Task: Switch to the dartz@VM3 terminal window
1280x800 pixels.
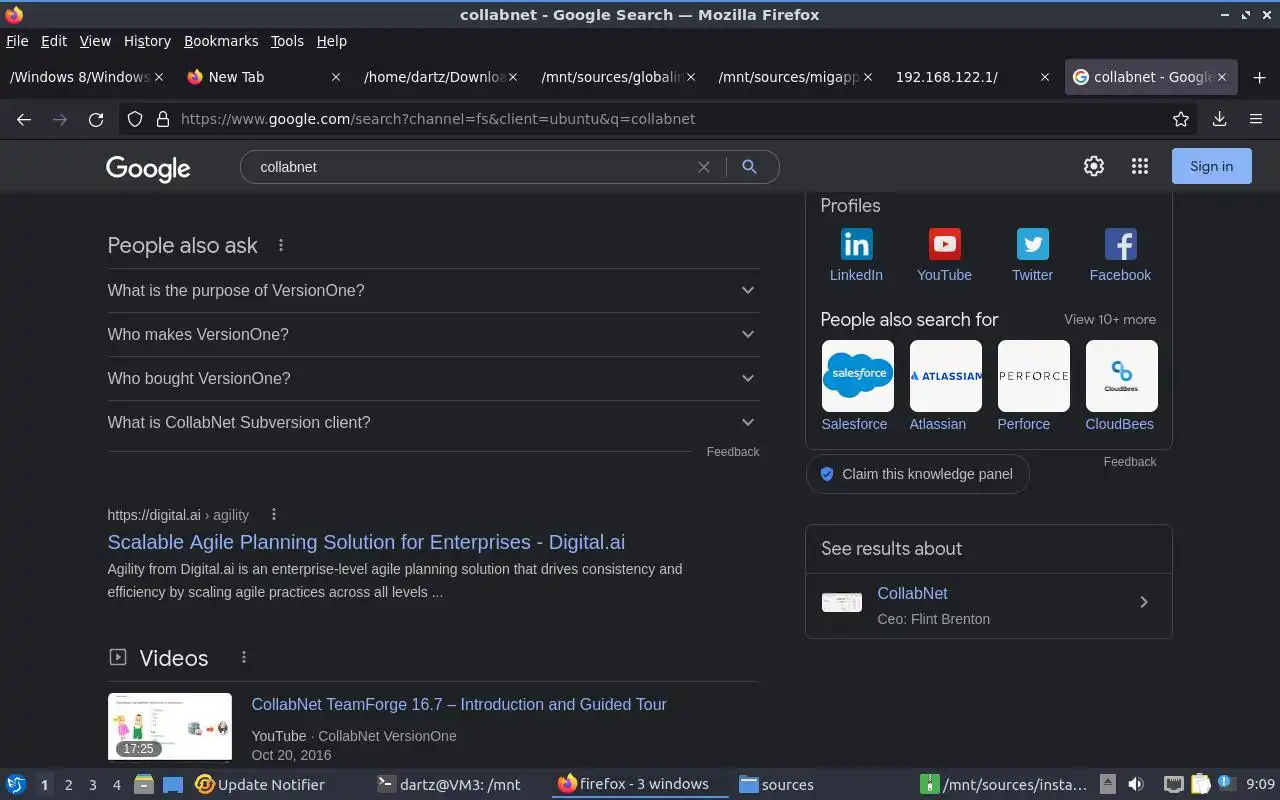Action: click(x=449, y=784)
